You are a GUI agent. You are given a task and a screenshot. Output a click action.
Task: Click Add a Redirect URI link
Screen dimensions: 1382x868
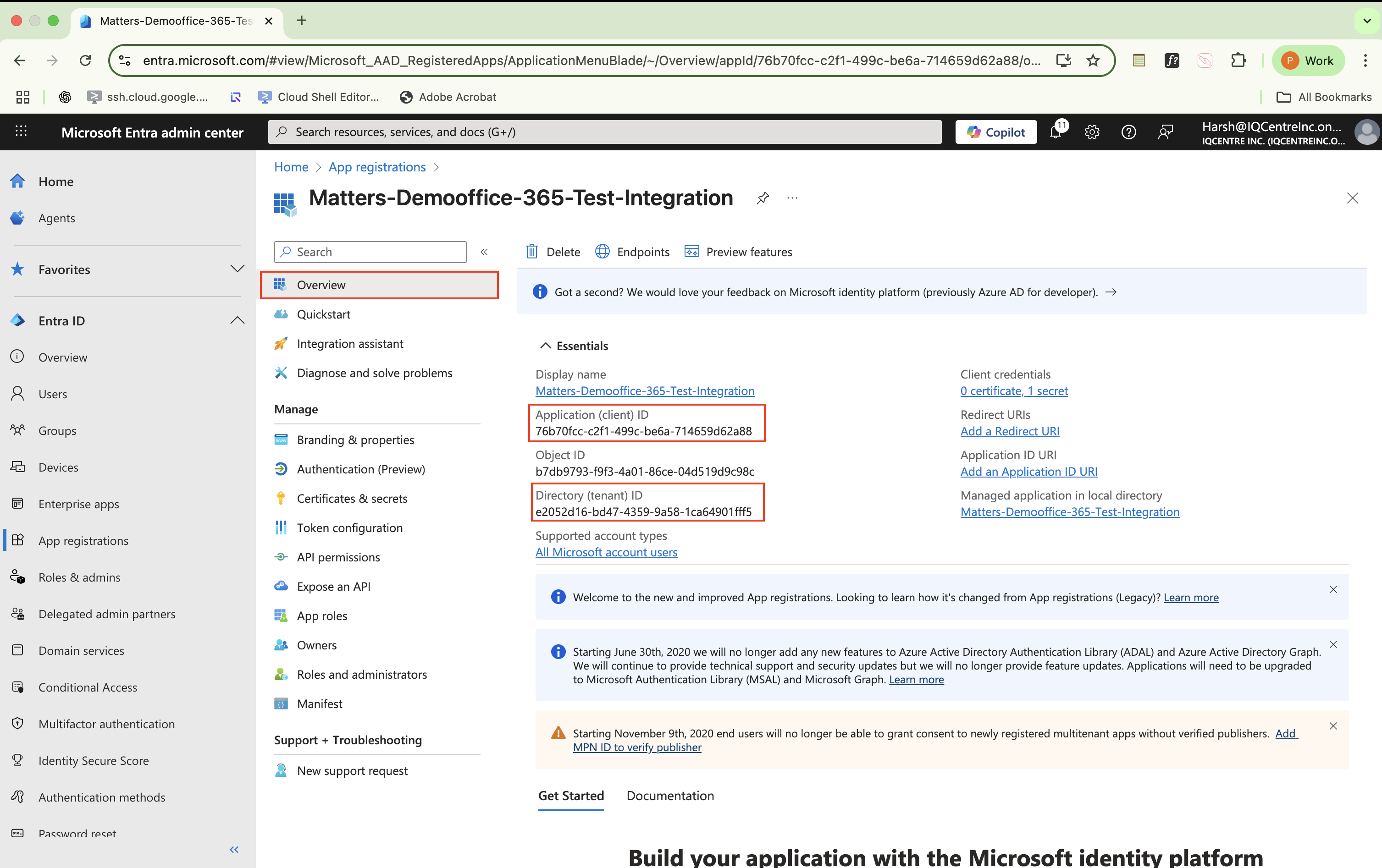[1010, 431]
